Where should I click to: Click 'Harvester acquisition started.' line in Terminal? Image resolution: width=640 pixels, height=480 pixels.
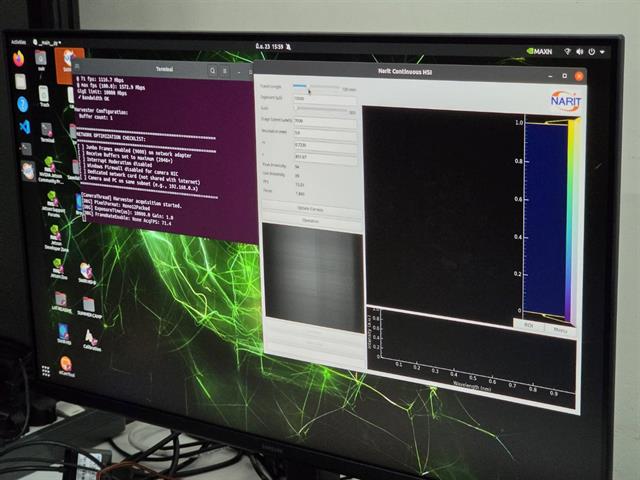(147, 201)
